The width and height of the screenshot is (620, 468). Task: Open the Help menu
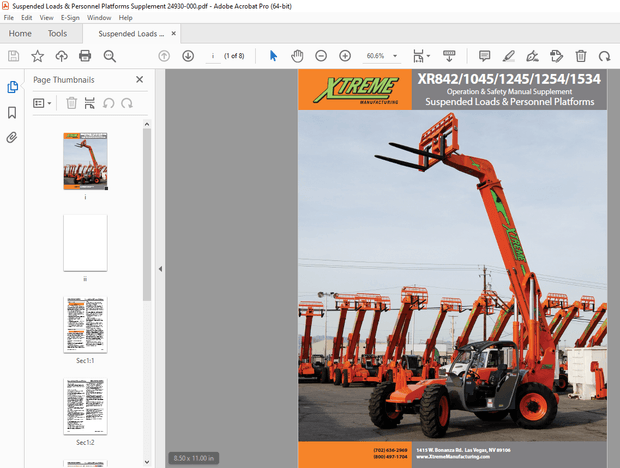125,18
